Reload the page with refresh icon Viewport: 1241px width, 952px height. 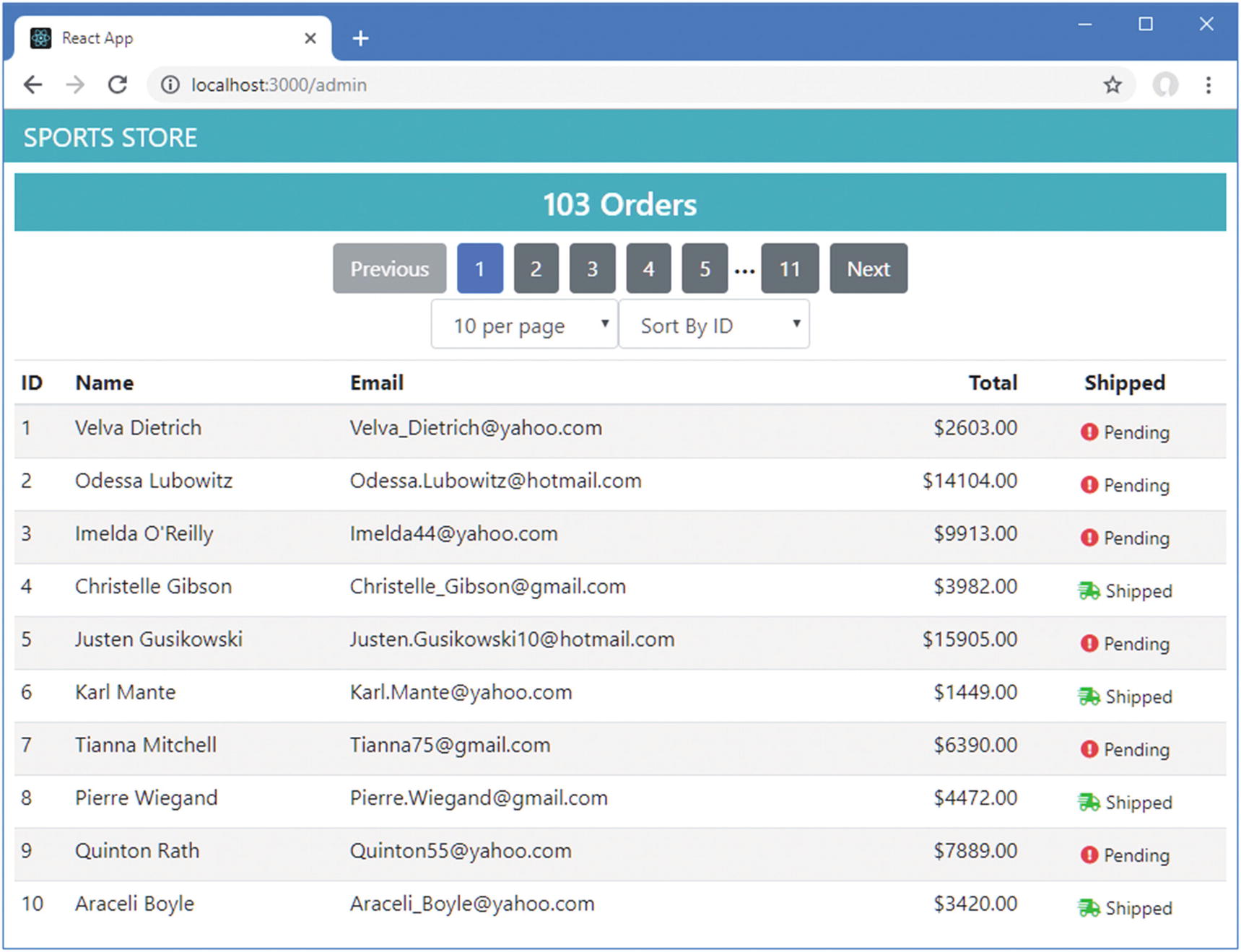coord(118,85)
